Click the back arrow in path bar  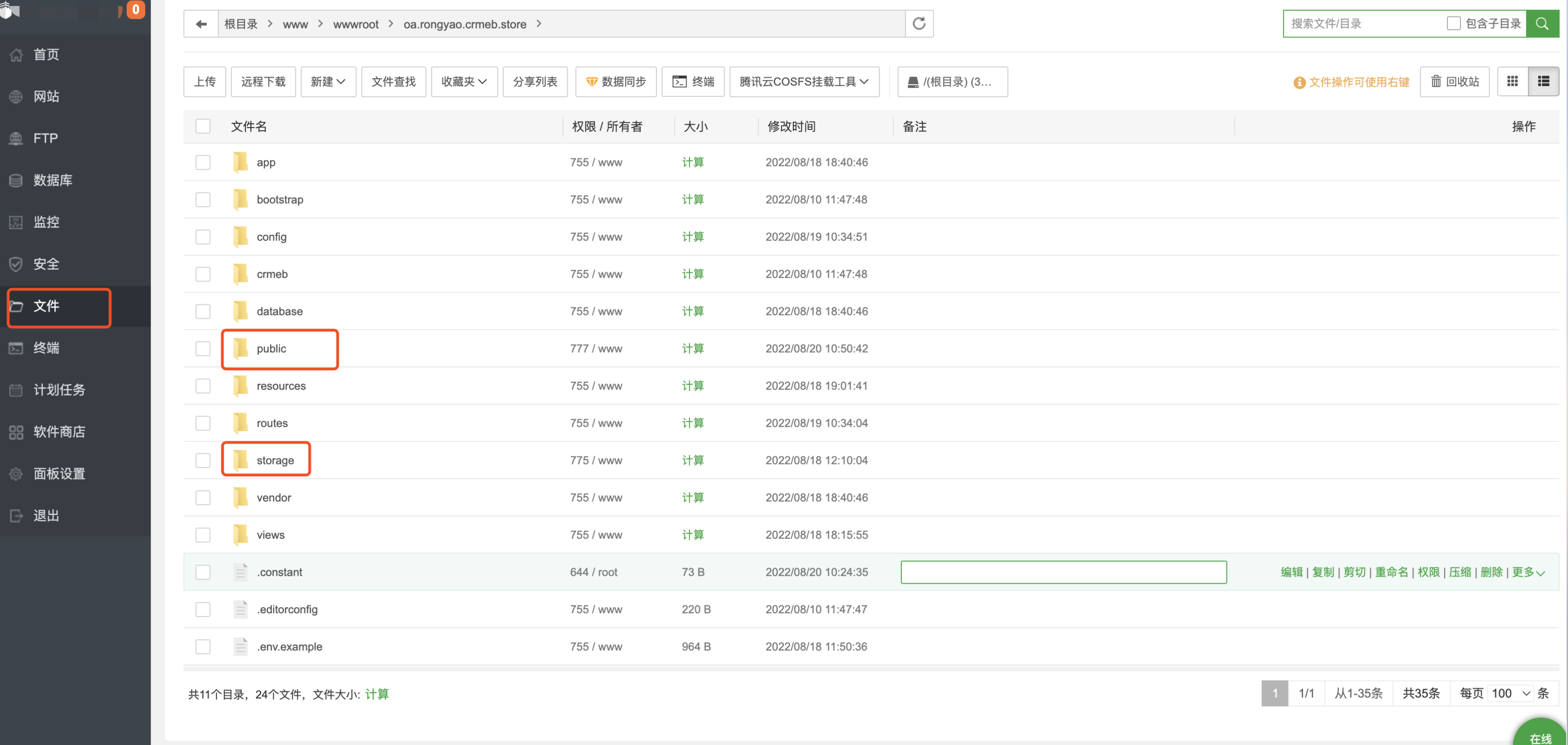201,24
